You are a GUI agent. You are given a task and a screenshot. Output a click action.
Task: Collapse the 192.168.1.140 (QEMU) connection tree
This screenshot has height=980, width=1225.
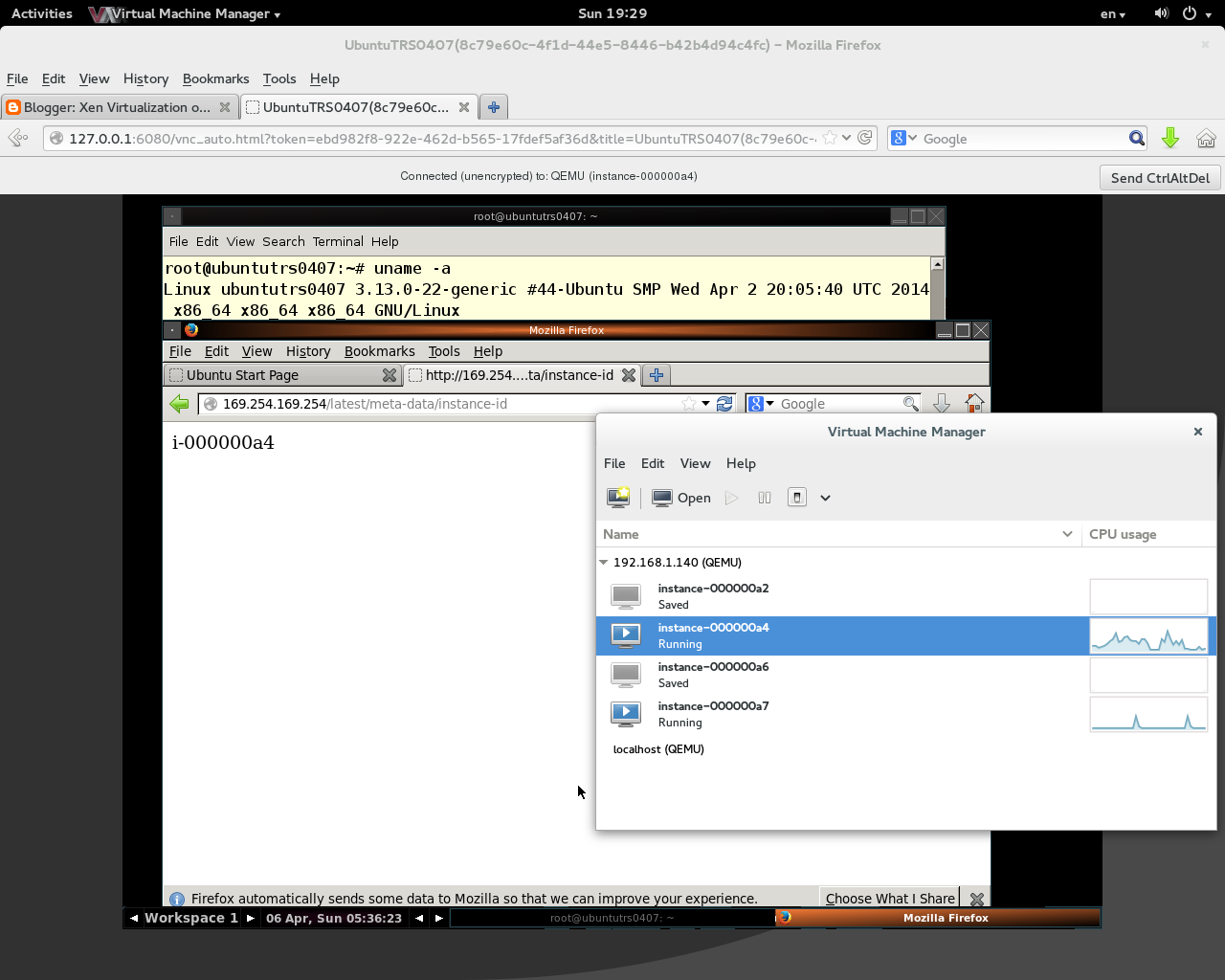click(604, 563)
